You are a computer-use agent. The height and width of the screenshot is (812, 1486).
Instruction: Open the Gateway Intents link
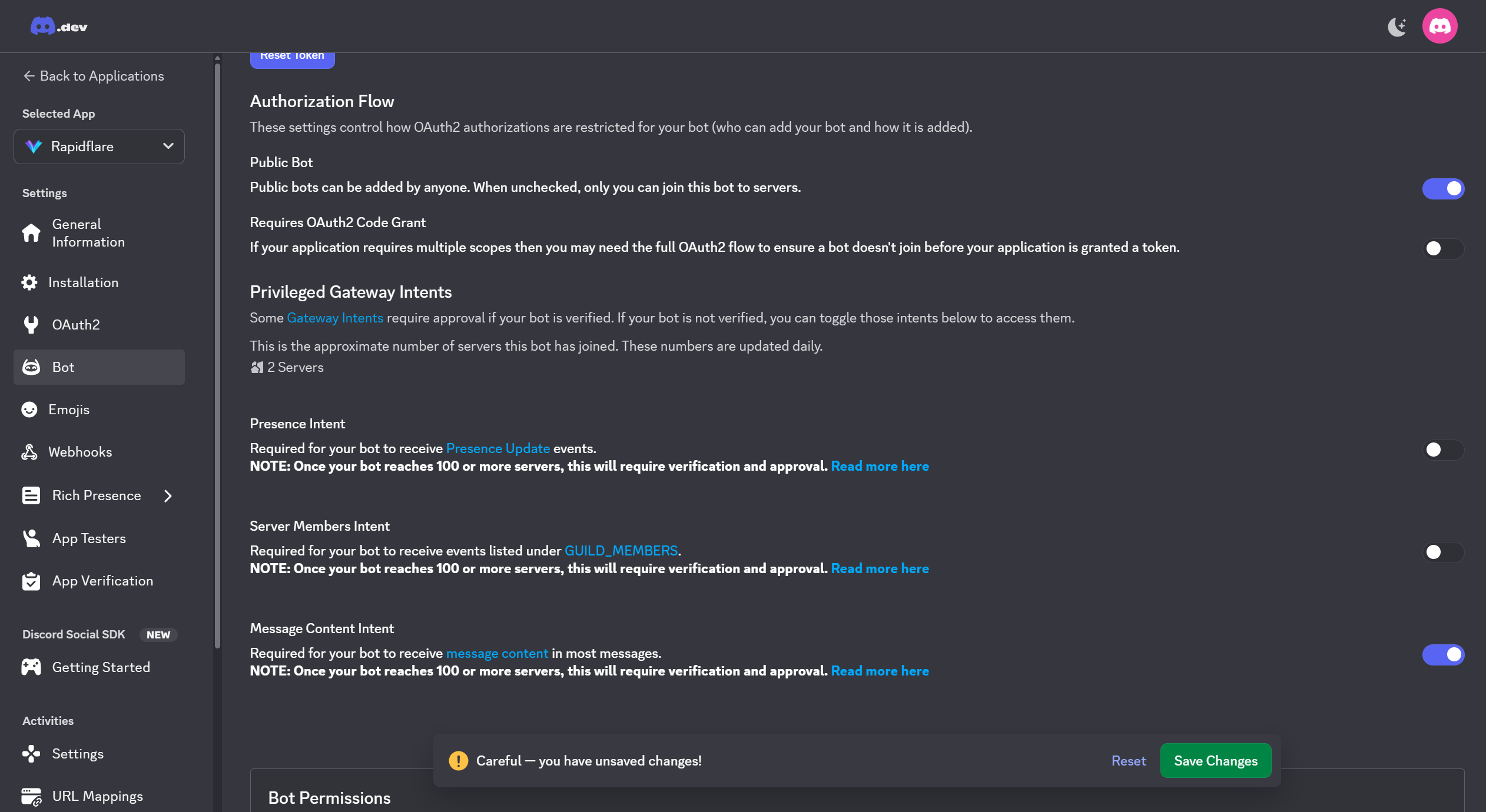(x=334, y=318)
